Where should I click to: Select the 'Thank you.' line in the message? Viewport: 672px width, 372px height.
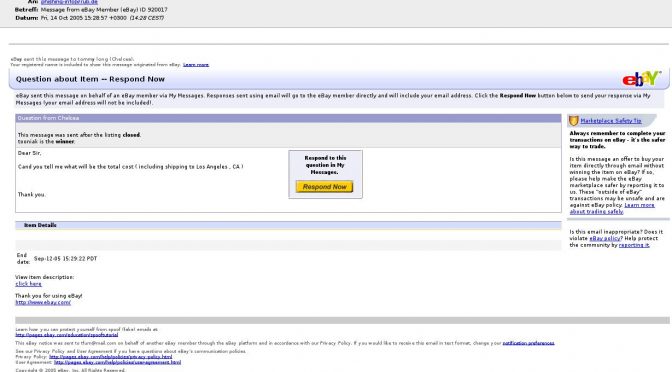(x=31, y=195)
